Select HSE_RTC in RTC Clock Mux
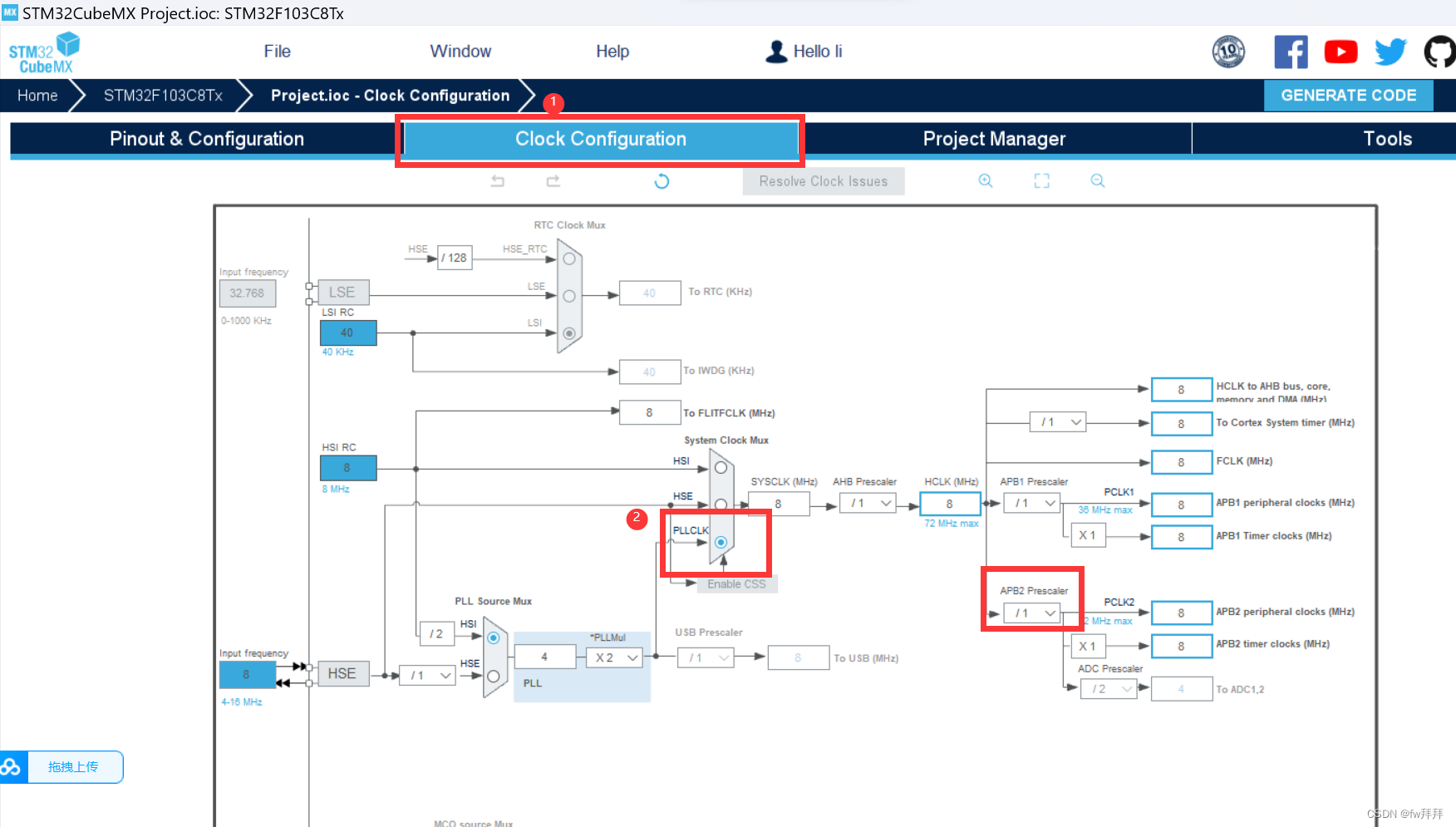The width and height of the screenshot is (1456, 827). pos(569,258)
